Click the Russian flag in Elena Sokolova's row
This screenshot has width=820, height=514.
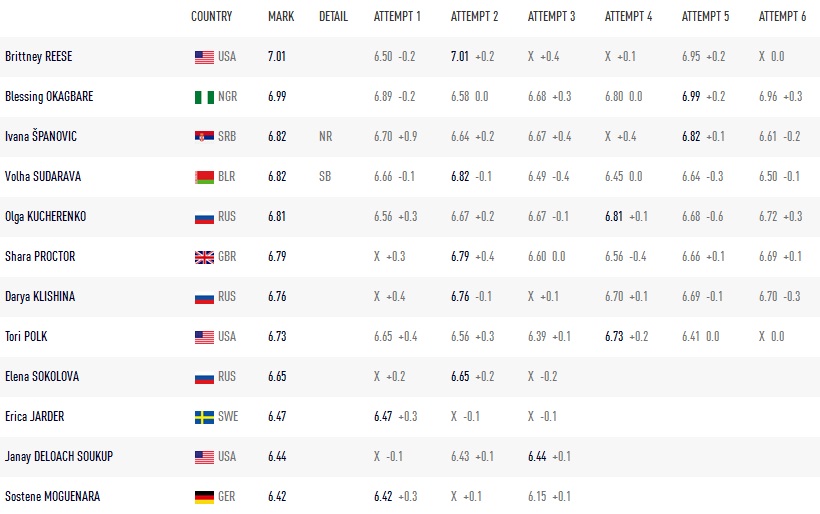point(204,377)
